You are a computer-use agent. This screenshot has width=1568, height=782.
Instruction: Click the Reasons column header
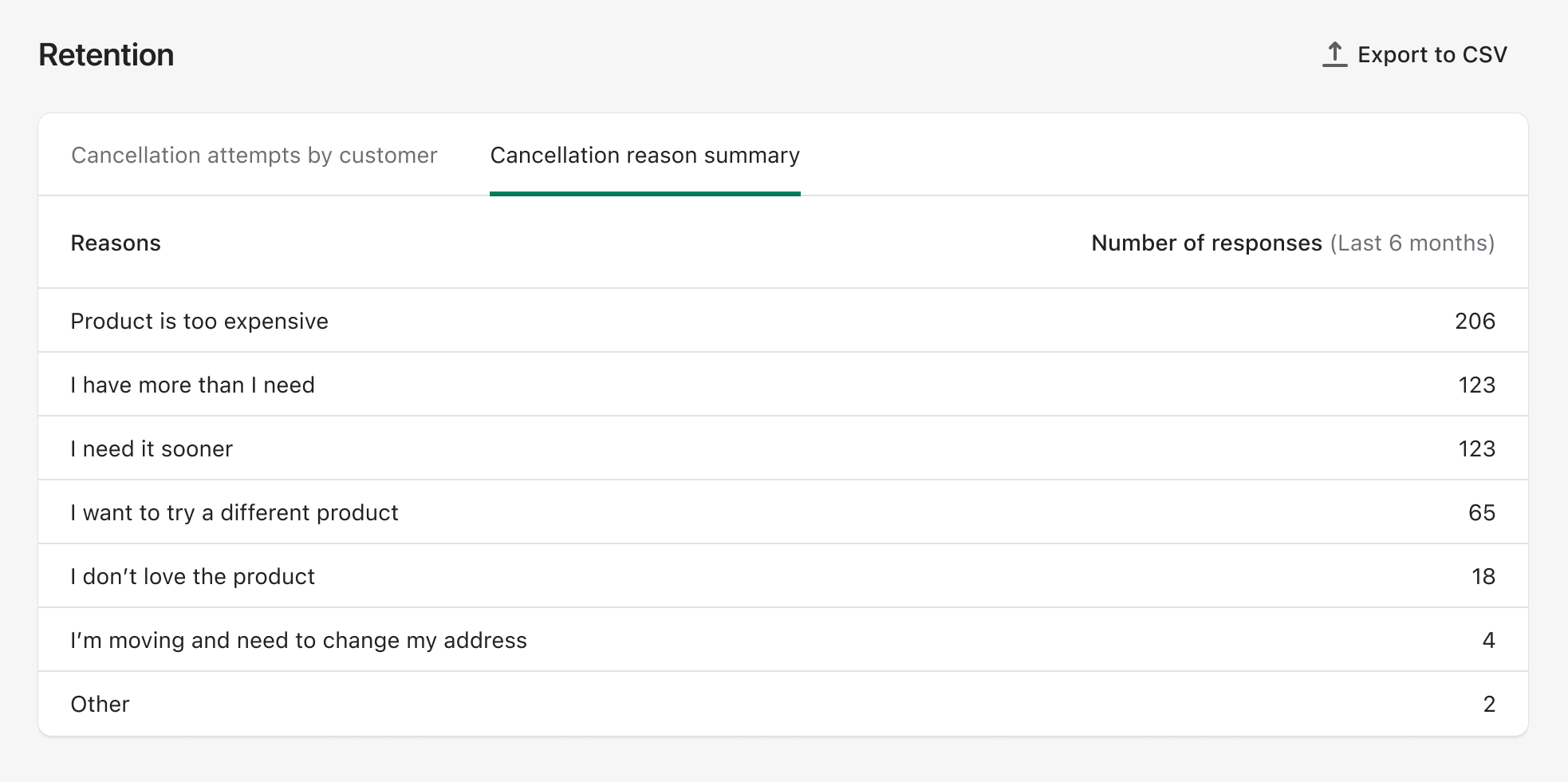116,243
